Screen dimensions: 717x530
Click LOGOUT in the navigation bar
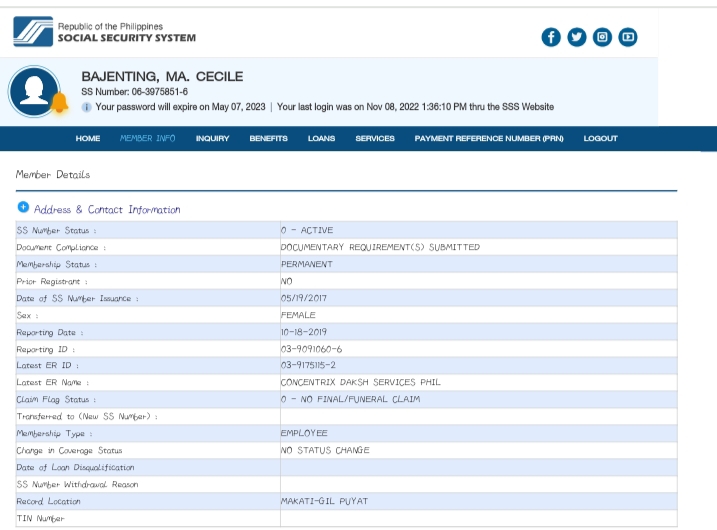(x=600, y=139)
